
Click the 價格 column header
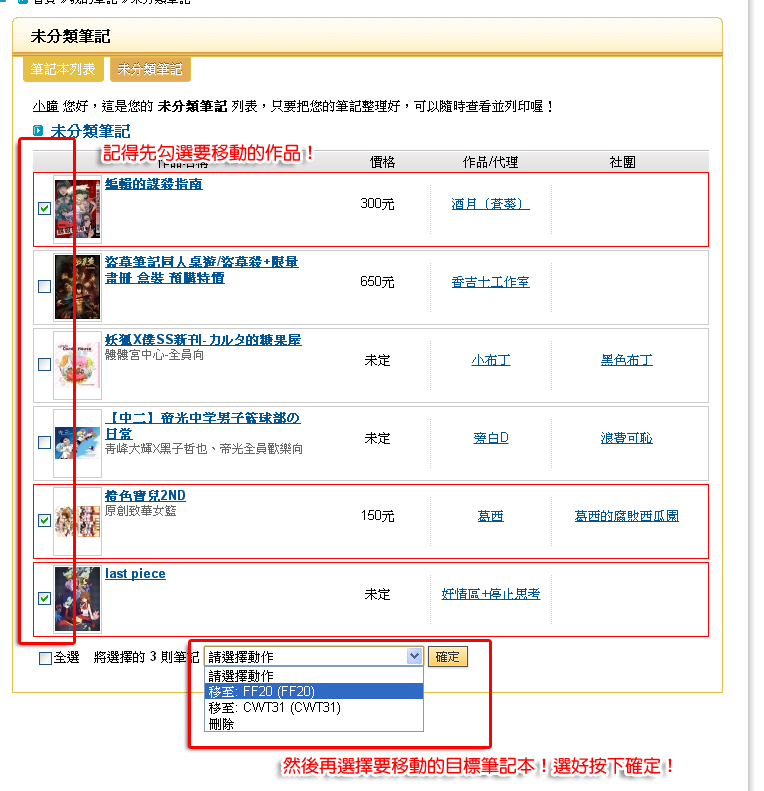coord(383,162)
